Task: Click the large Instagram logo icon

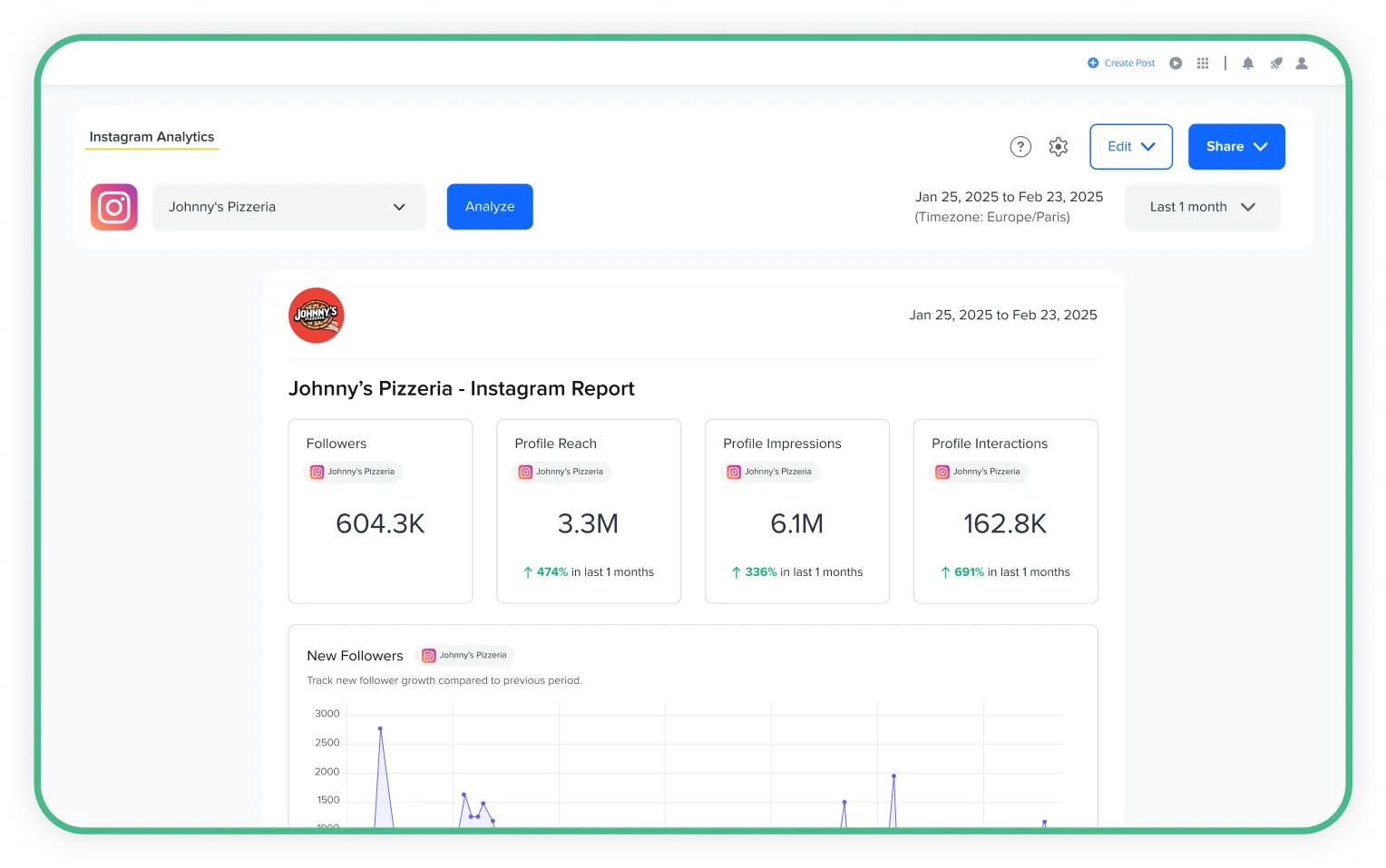Action: [114, 207]
